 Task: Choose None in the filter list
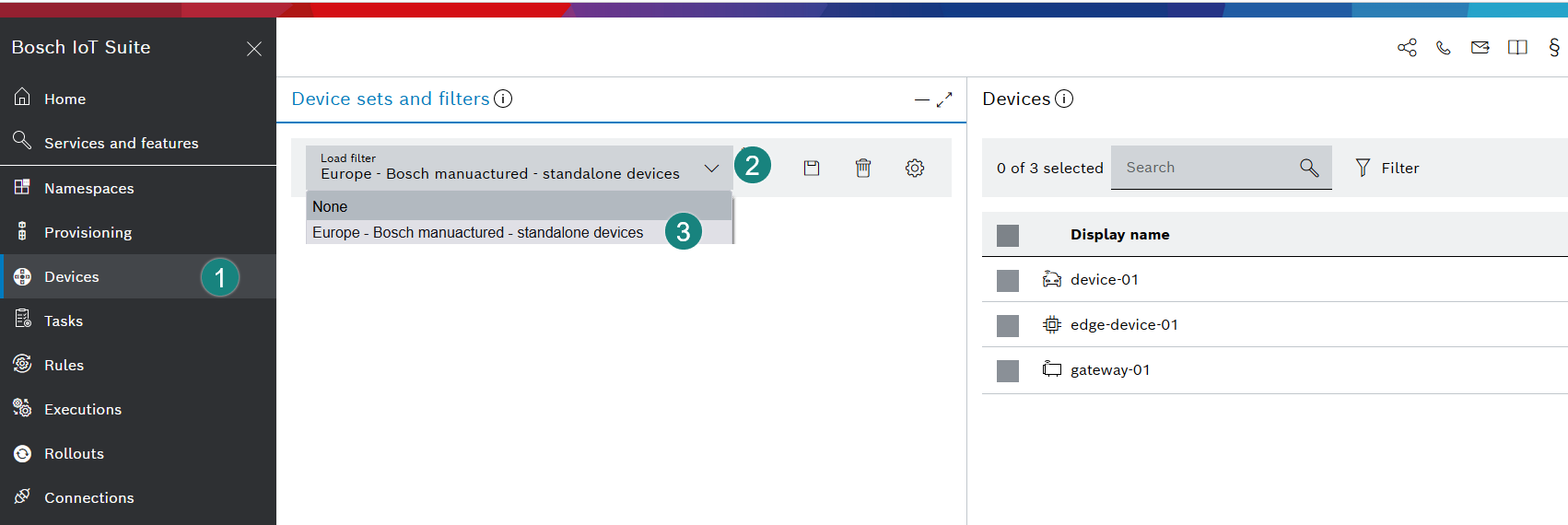click(519, 206)
